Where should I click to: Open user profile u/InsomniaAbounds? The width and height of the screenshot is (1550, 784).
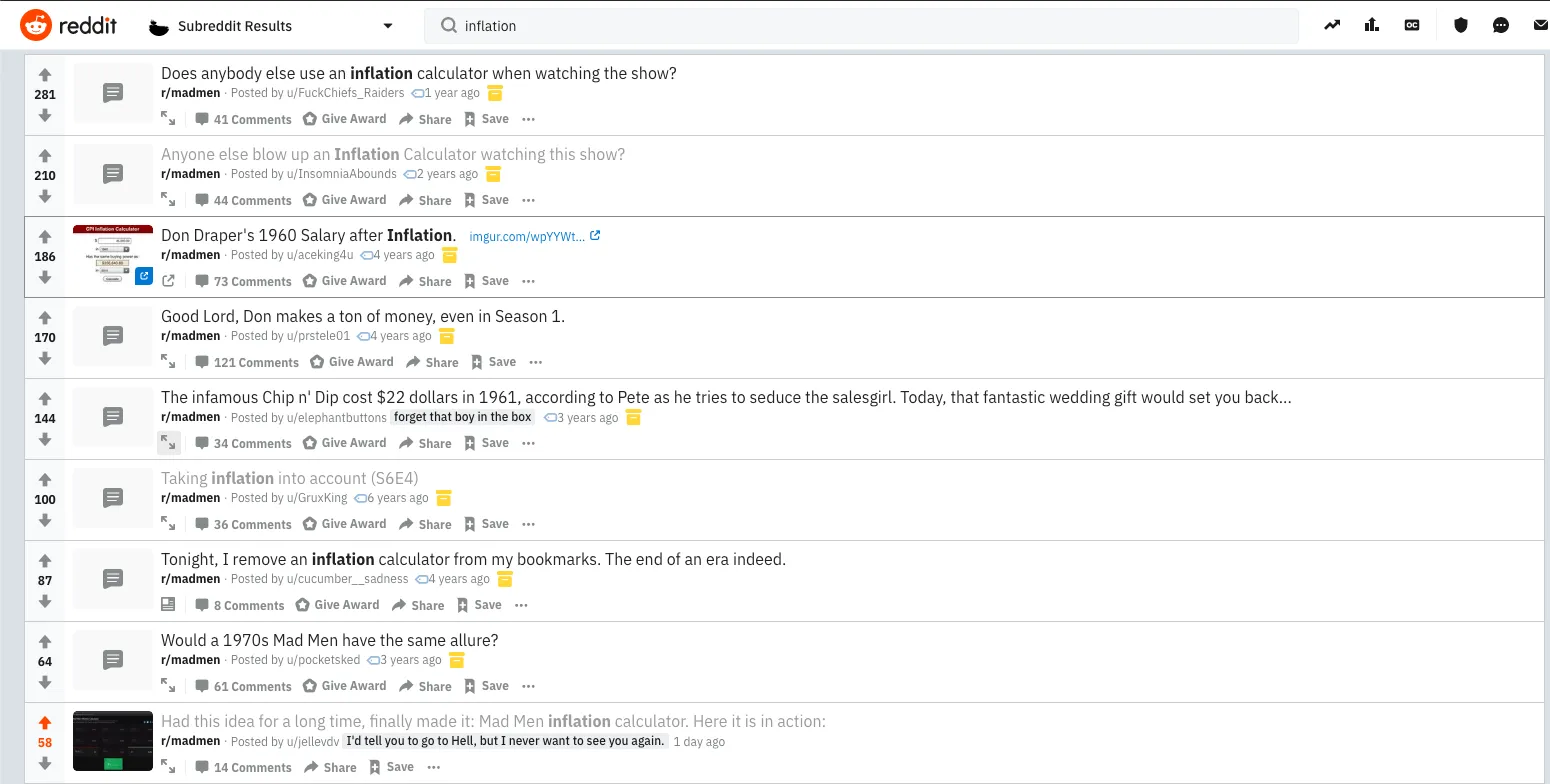[x=341, y=174]
